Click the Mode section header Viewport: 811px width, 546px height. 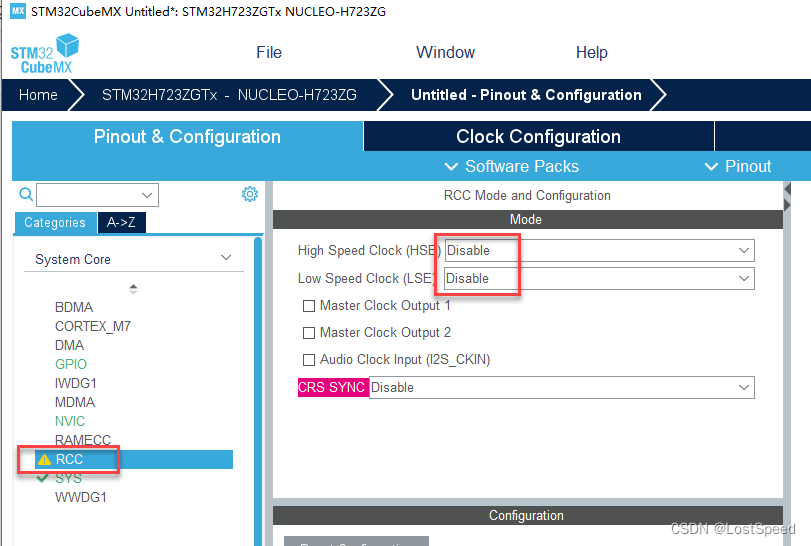[528, 219]
